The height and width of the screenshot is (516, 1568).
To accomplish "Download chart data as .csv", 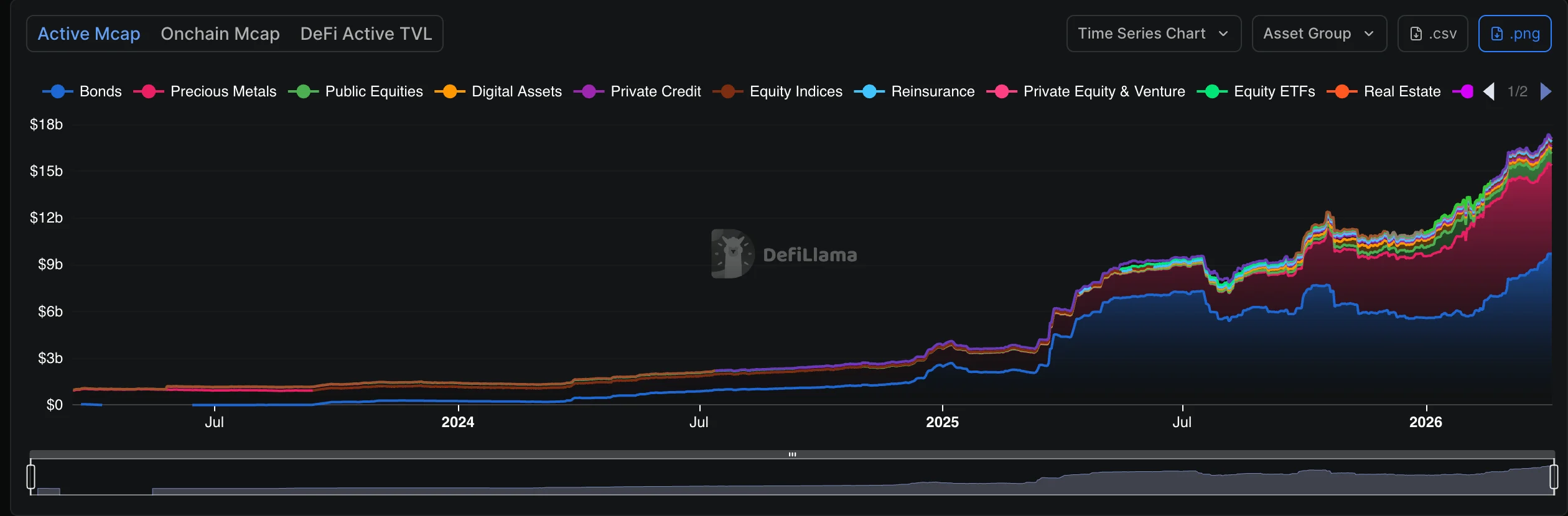I will 1432,34.
